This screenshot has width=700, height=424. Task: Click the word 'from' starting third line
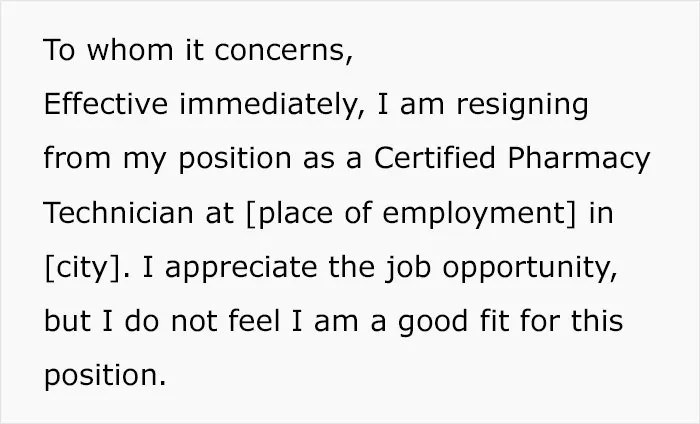click(77, 158)
